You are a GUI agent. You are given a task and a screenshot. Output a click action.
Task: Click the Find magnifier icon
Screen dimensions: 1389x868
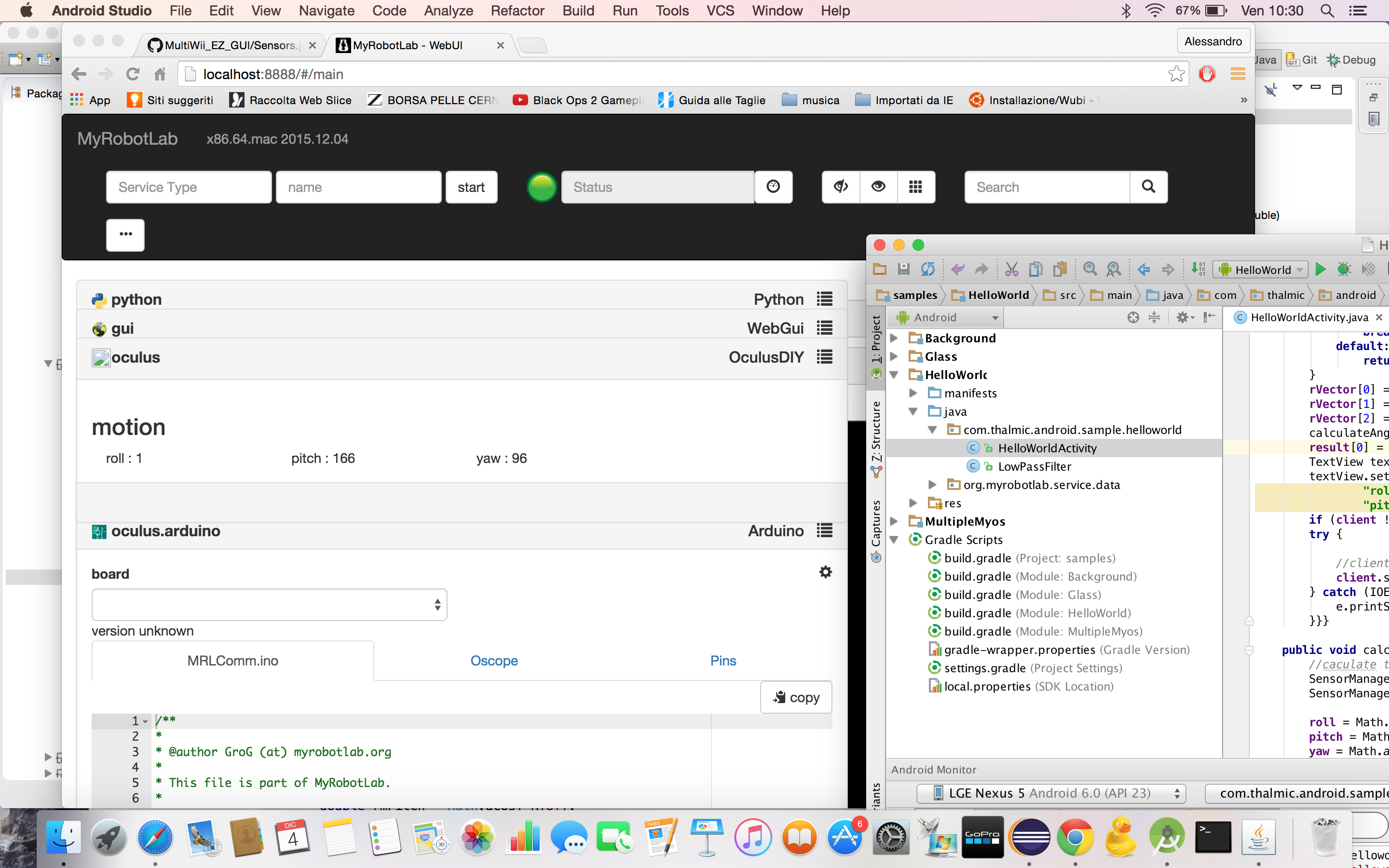pyautogui.click(x=1090, y=269)
